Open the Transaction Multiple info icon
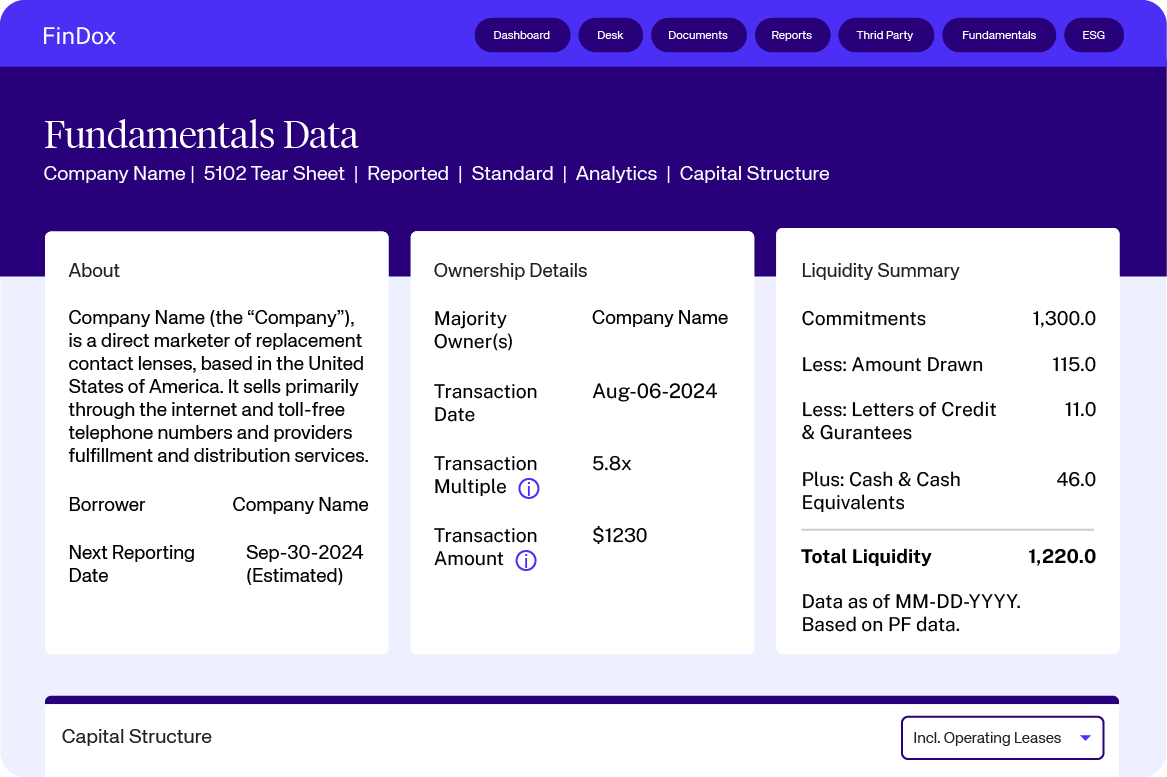Image resolution: width=1167 pixels, height=777 pixels. (x=528, y=488)
